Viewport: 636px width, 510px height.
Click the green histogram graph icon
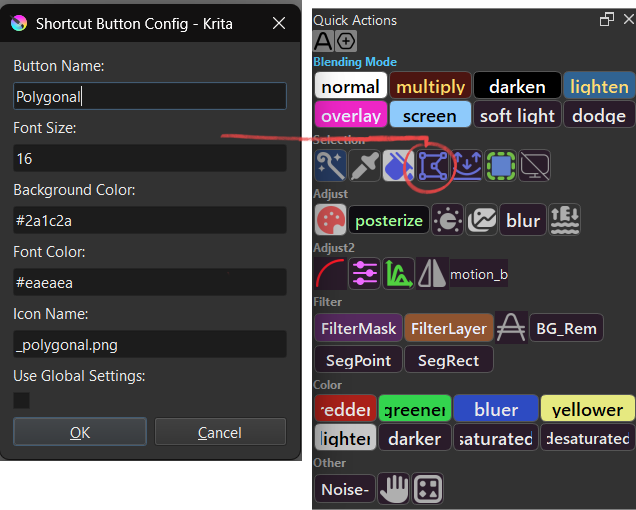(x=398, y=273)
